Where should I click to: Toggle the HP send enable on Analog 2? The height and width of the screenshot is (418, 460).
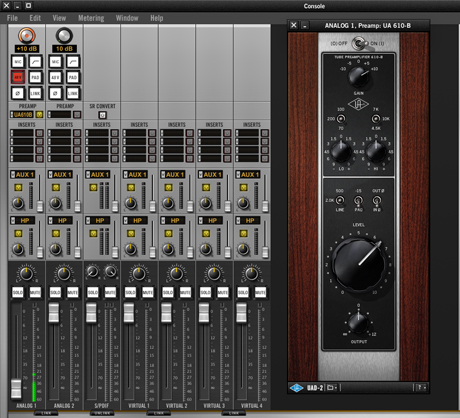56,234
